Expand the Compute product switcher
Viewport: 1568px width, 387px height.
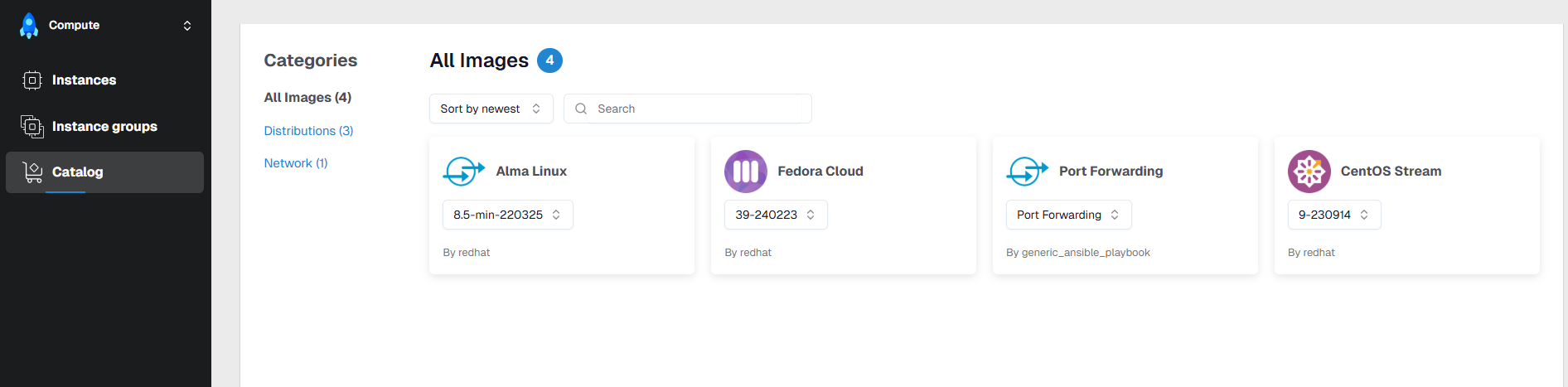(x=187, y=26)
